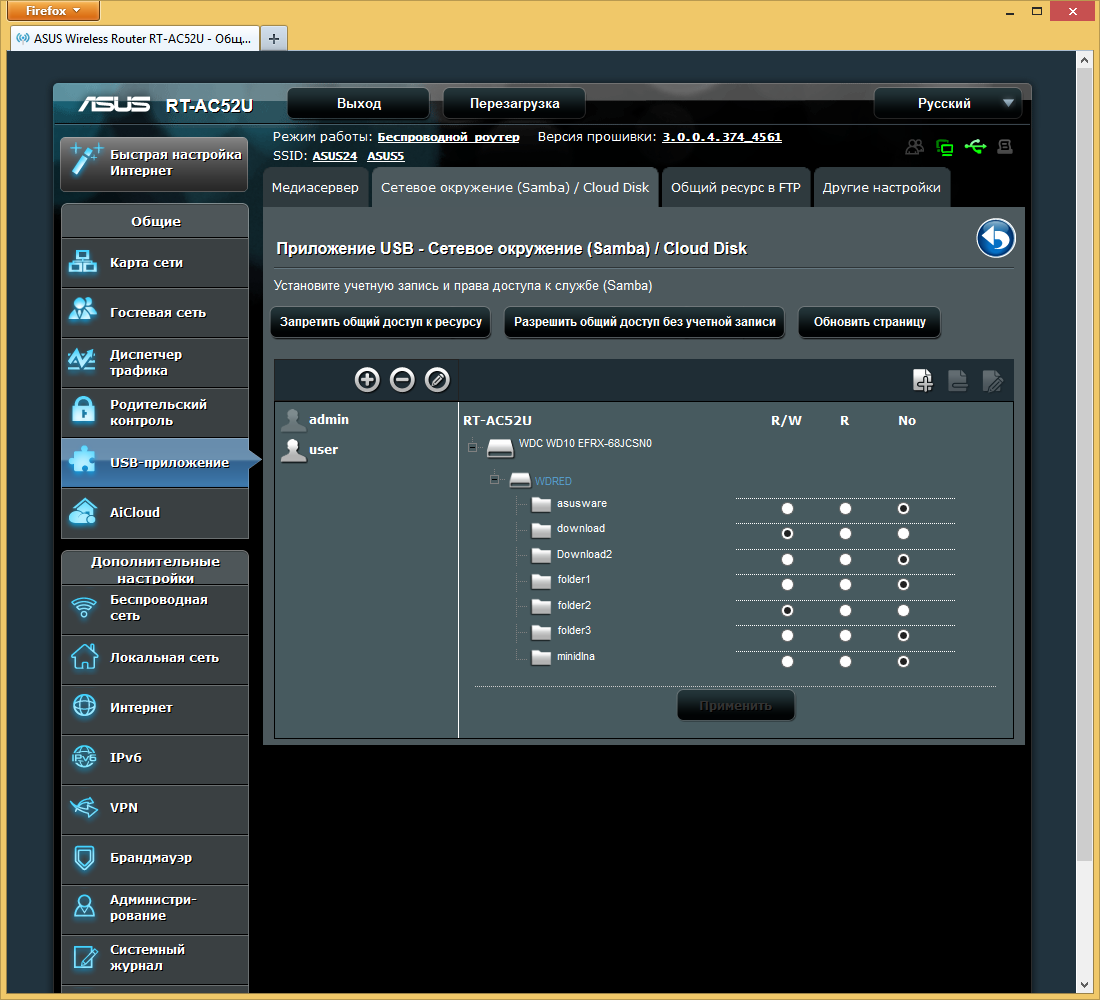Click the Перезагрузка reboot button
The height and width of the screenshot is (1000, 1100).
(x=514, y=104)
